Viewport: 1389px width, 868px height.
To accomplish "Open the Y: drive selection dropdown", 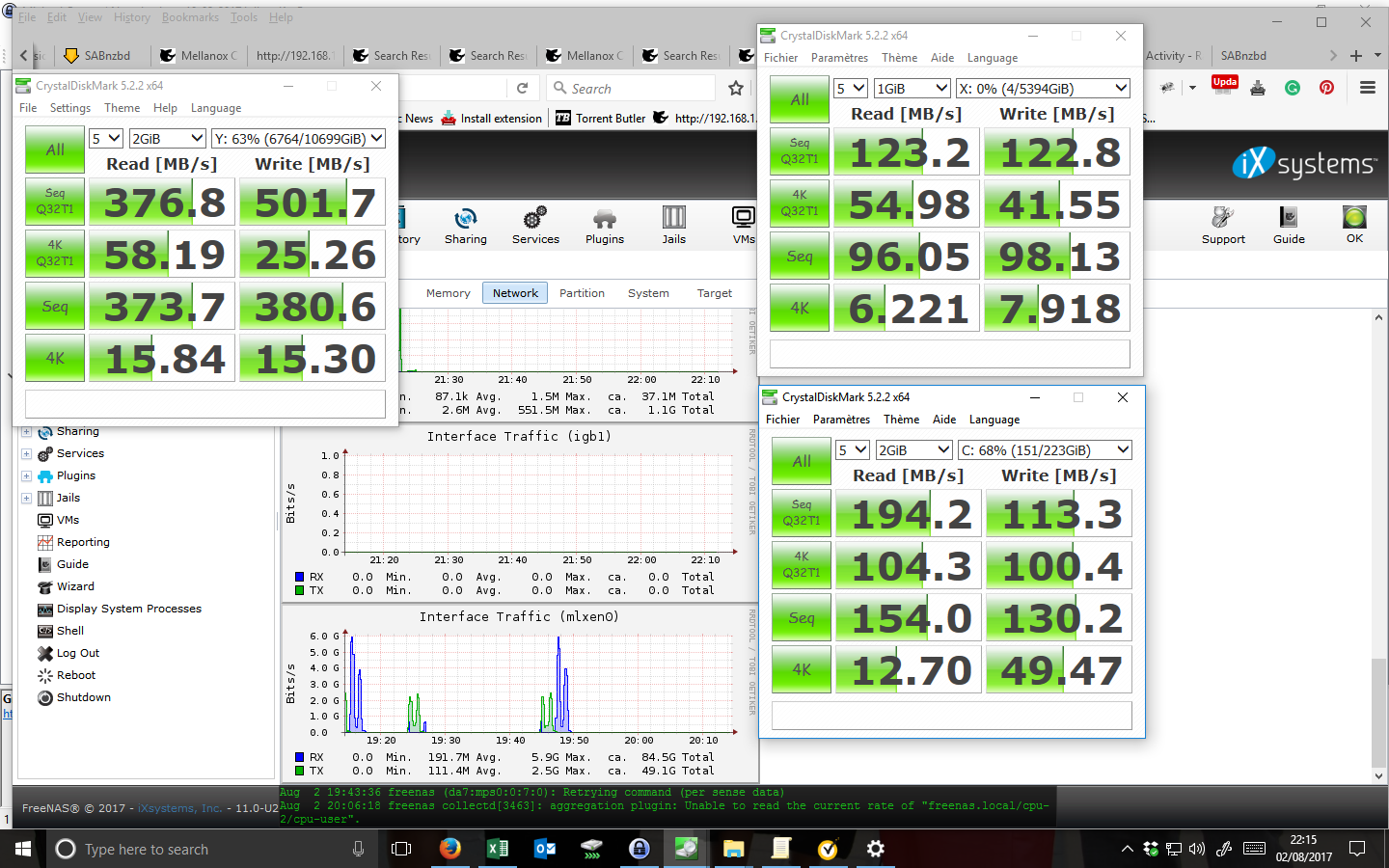I will (298, 139).
